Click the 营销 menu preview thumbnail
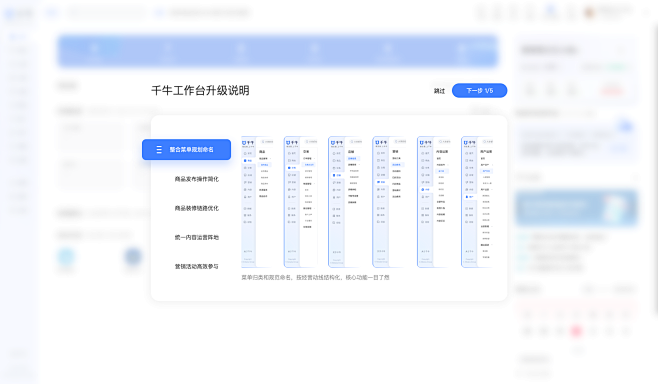Screen dimensions: 658x384 (x=389, y=202)
